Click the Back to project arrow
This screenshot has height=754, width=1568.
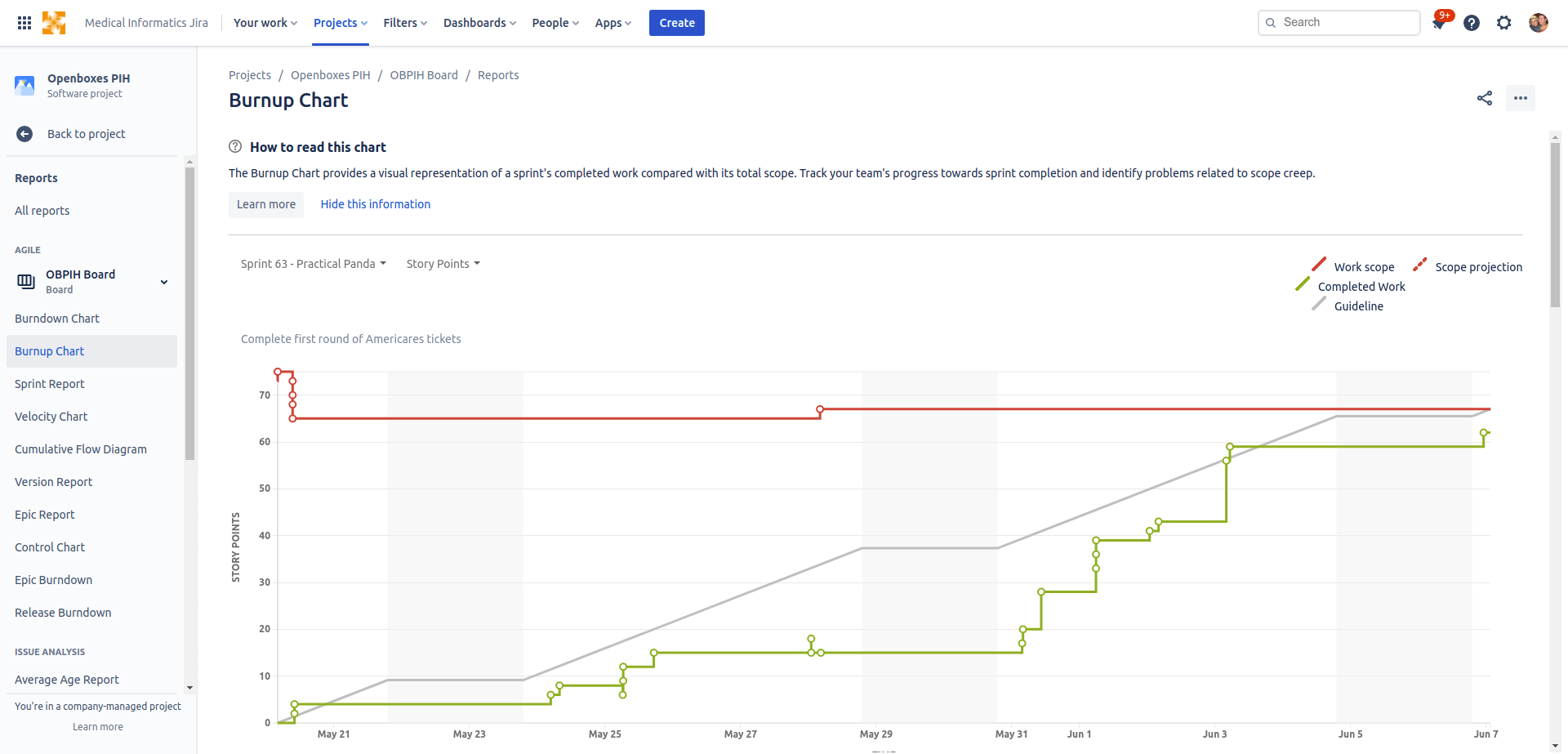[x=24, y=134]
